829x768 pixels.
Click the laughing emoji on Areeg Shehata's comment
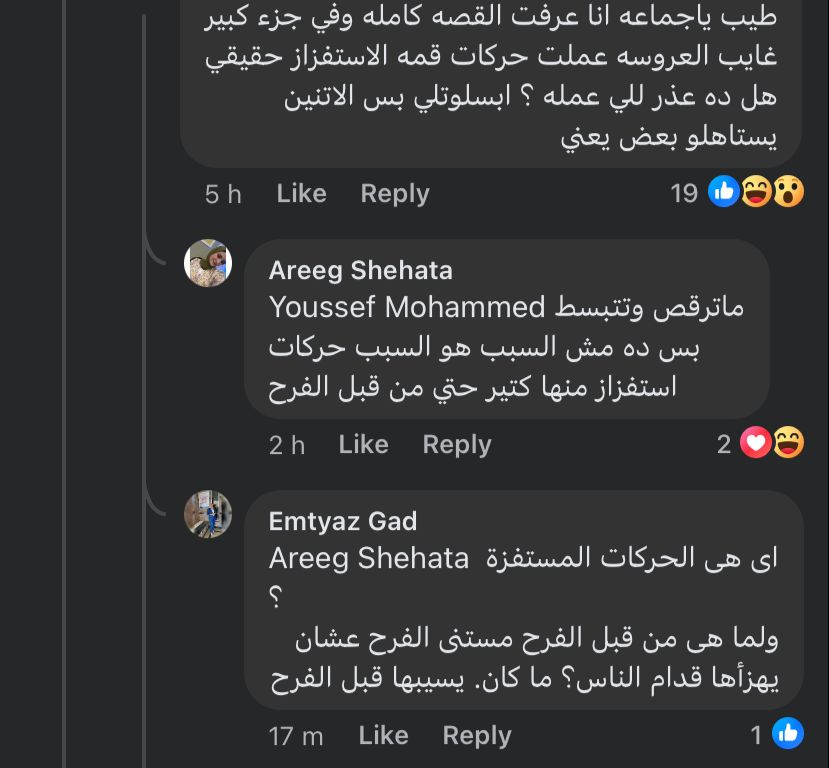[788, 443]
